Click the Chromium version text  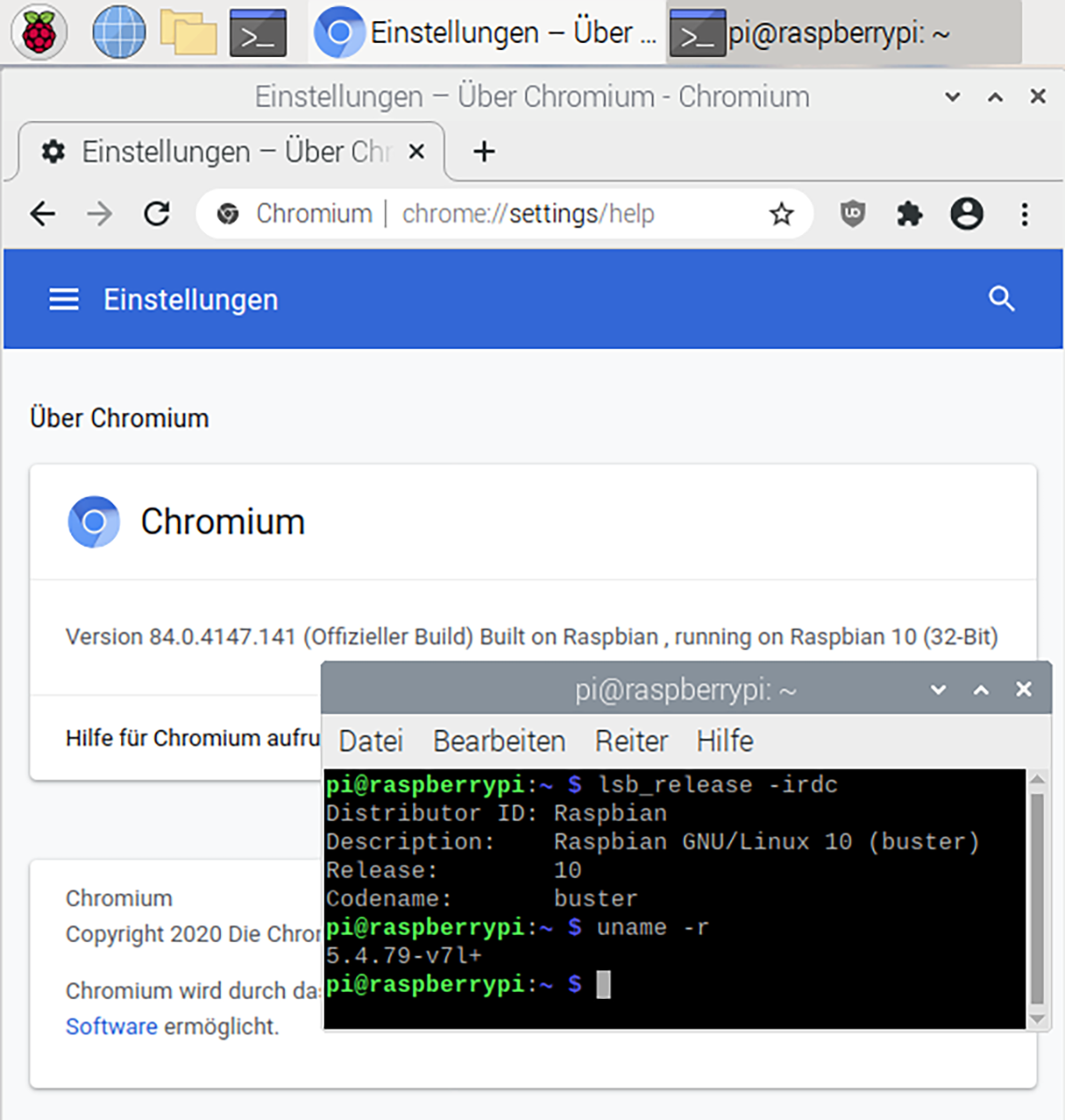point(532,637)
